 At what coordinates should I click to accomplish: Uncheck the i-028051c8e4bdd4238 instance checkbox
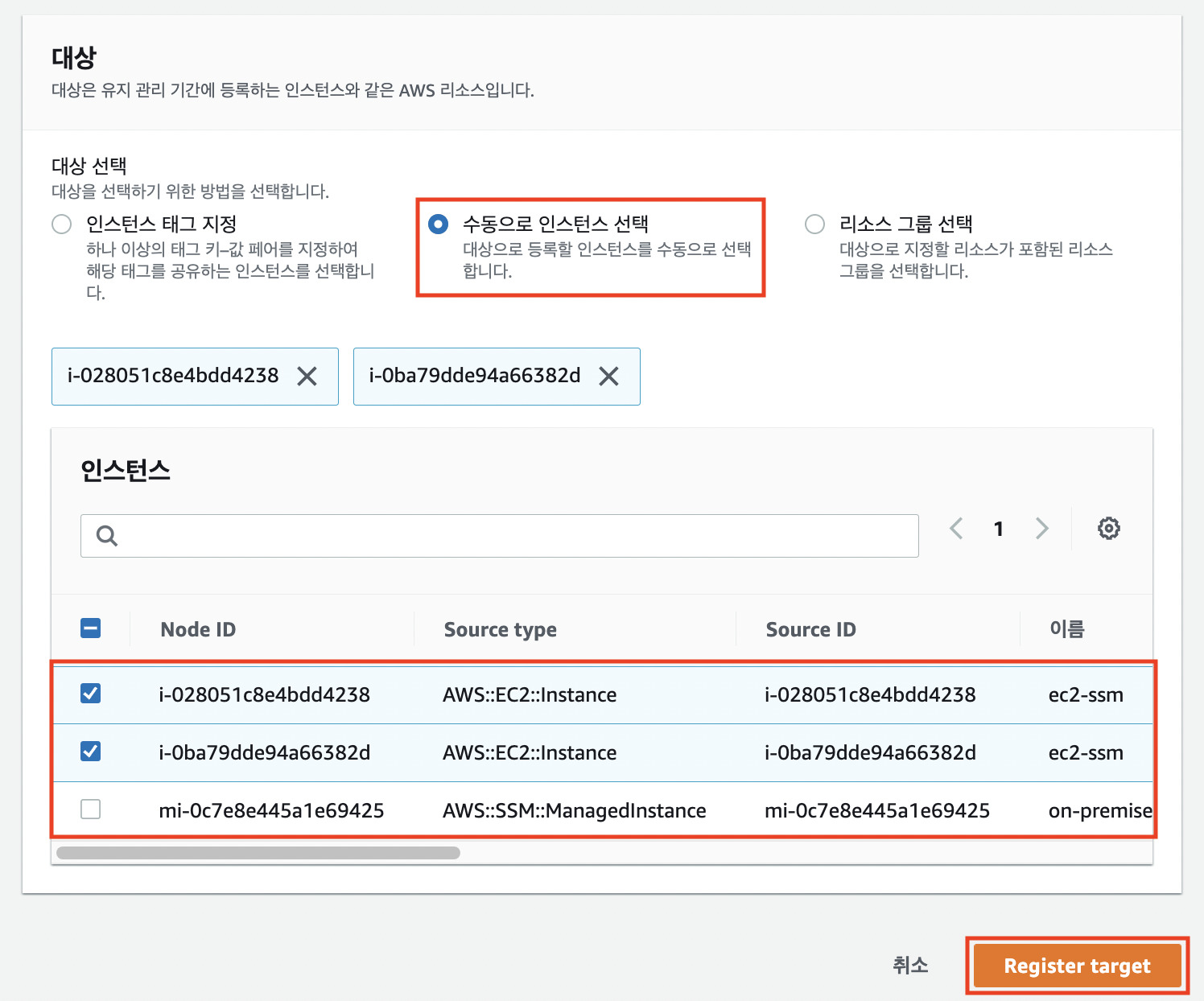[x=90, y=694]
